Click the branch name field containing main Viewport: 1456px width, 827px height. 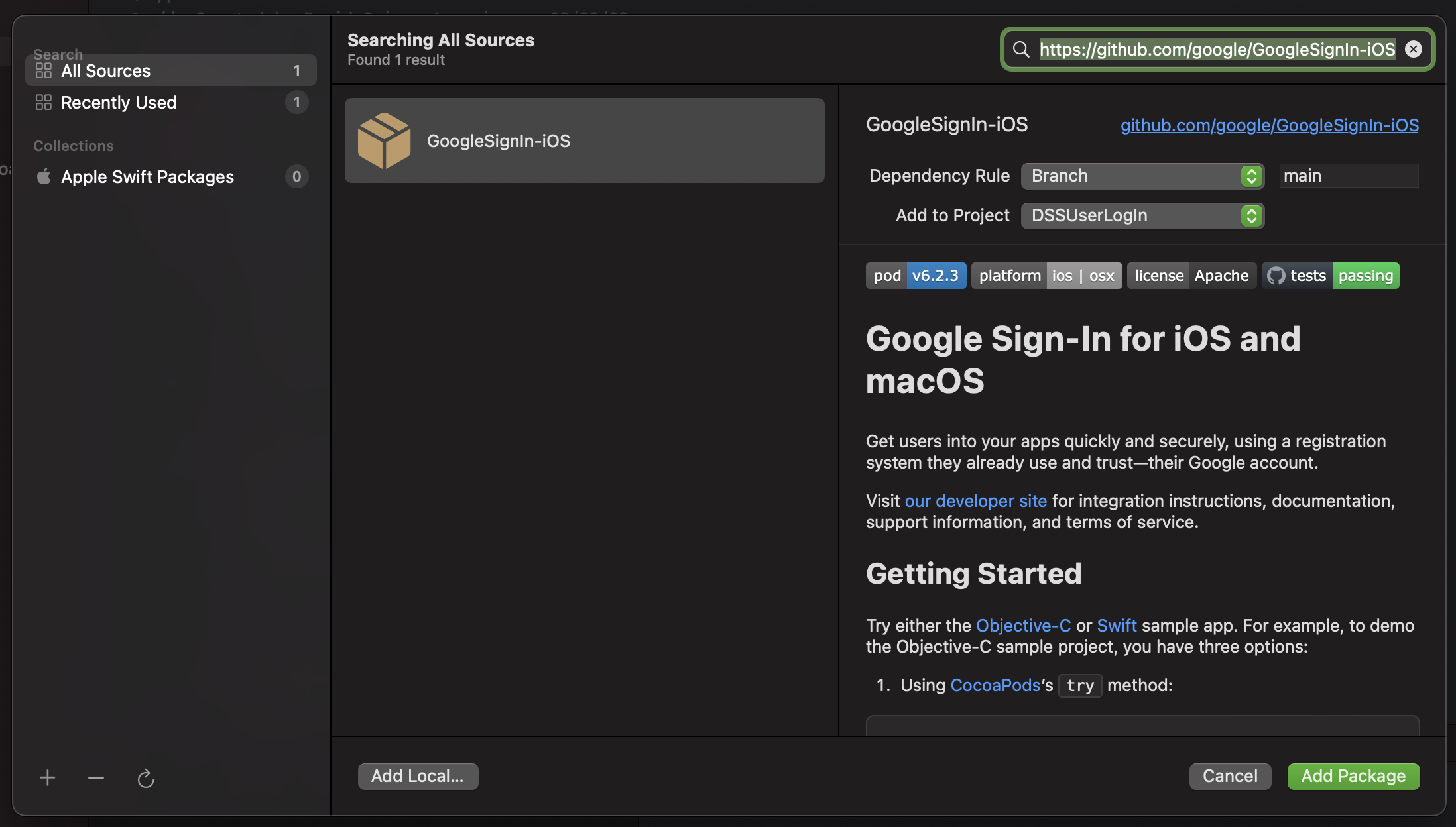tap(1349, 176)
